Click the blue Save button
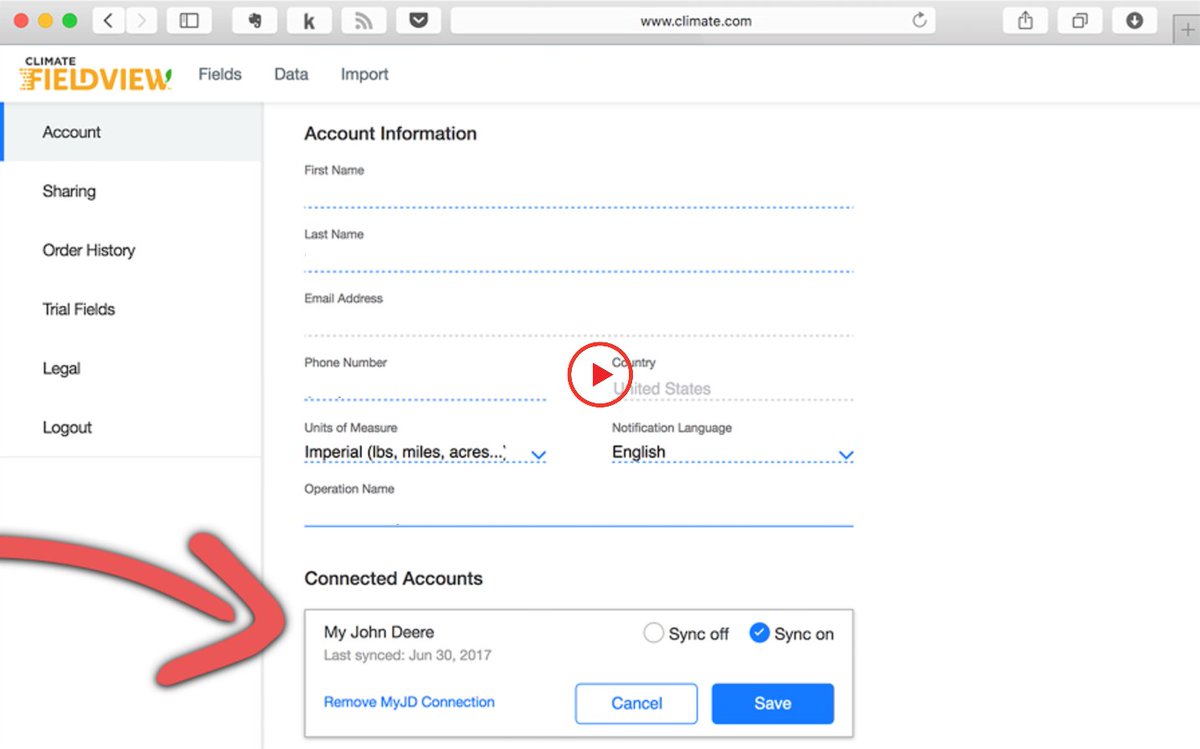1200x749 pixels. point(773,703)
